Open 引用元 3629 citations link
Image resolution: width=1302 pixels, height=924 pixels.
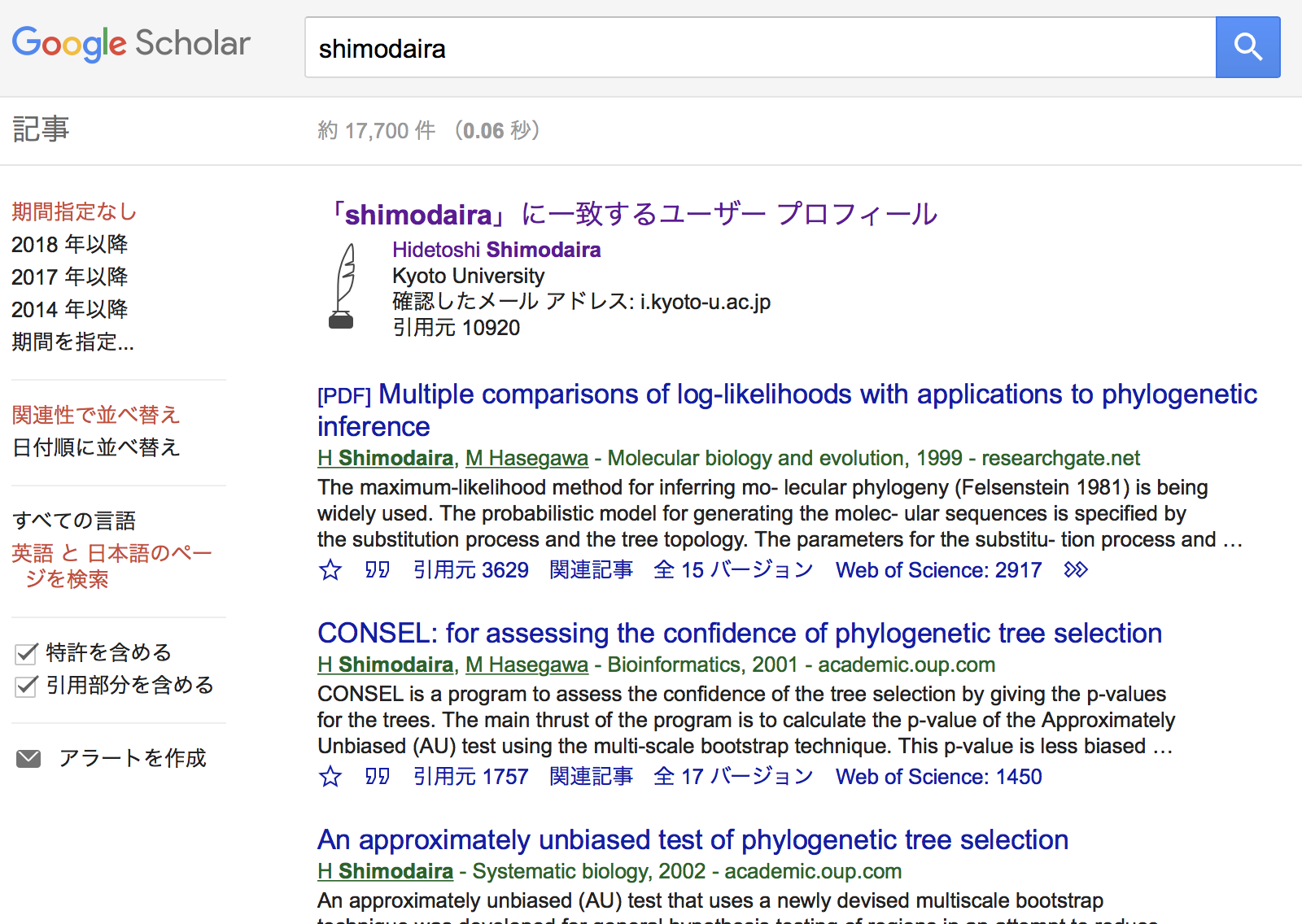click(x=471, y=570)
